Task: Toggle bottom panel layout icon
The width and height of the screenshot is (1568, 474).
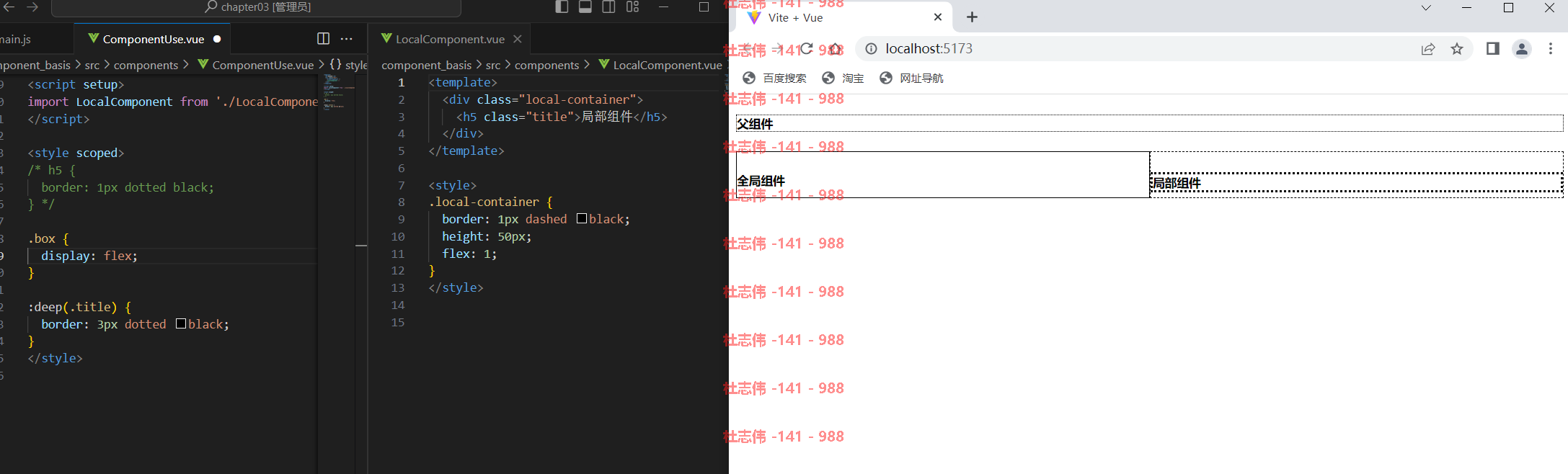Action: (585, 7)
